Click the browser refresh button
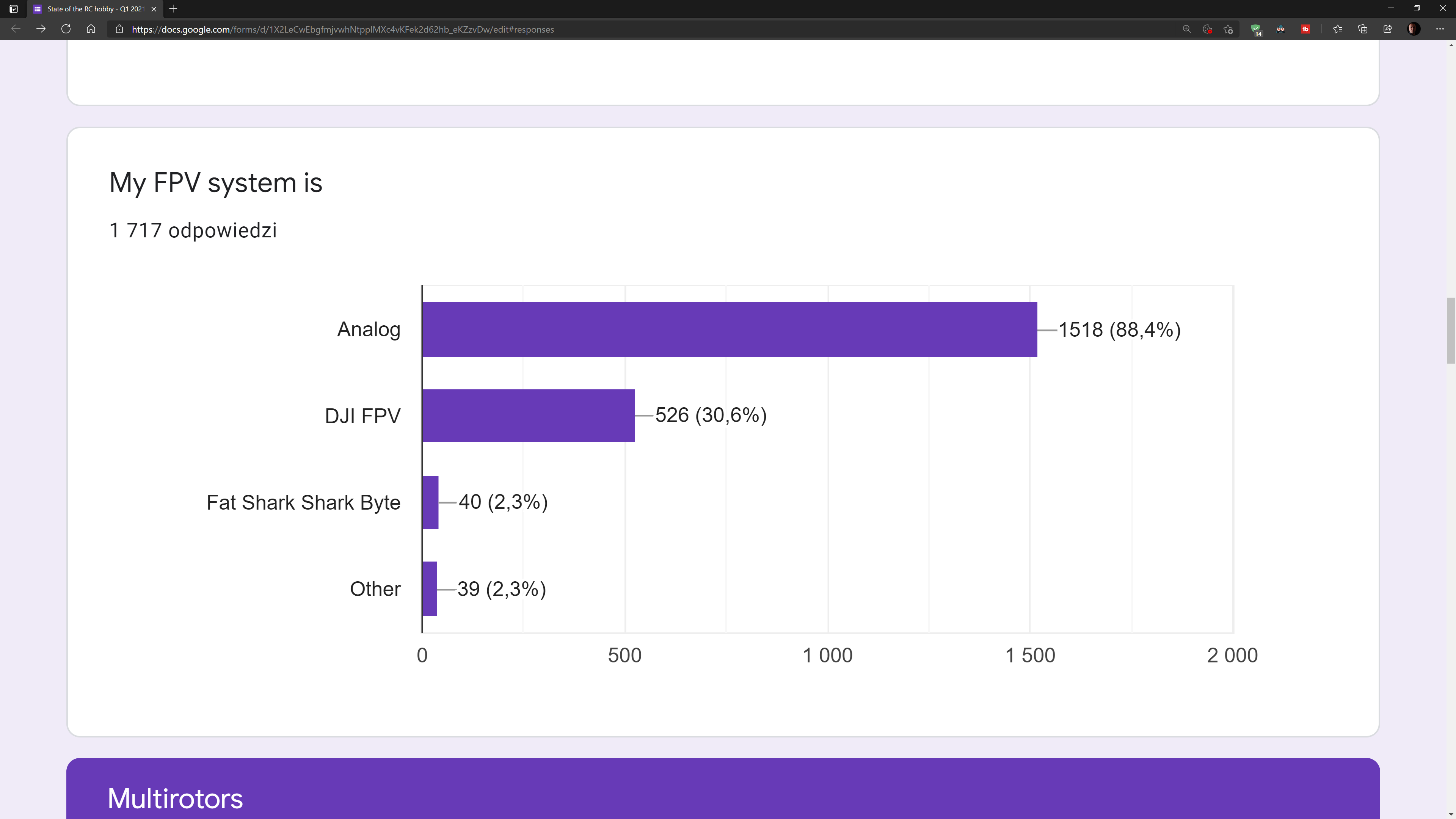Image resolution: width=1456 pixels, height=819 pixels. tap(66, 29)
